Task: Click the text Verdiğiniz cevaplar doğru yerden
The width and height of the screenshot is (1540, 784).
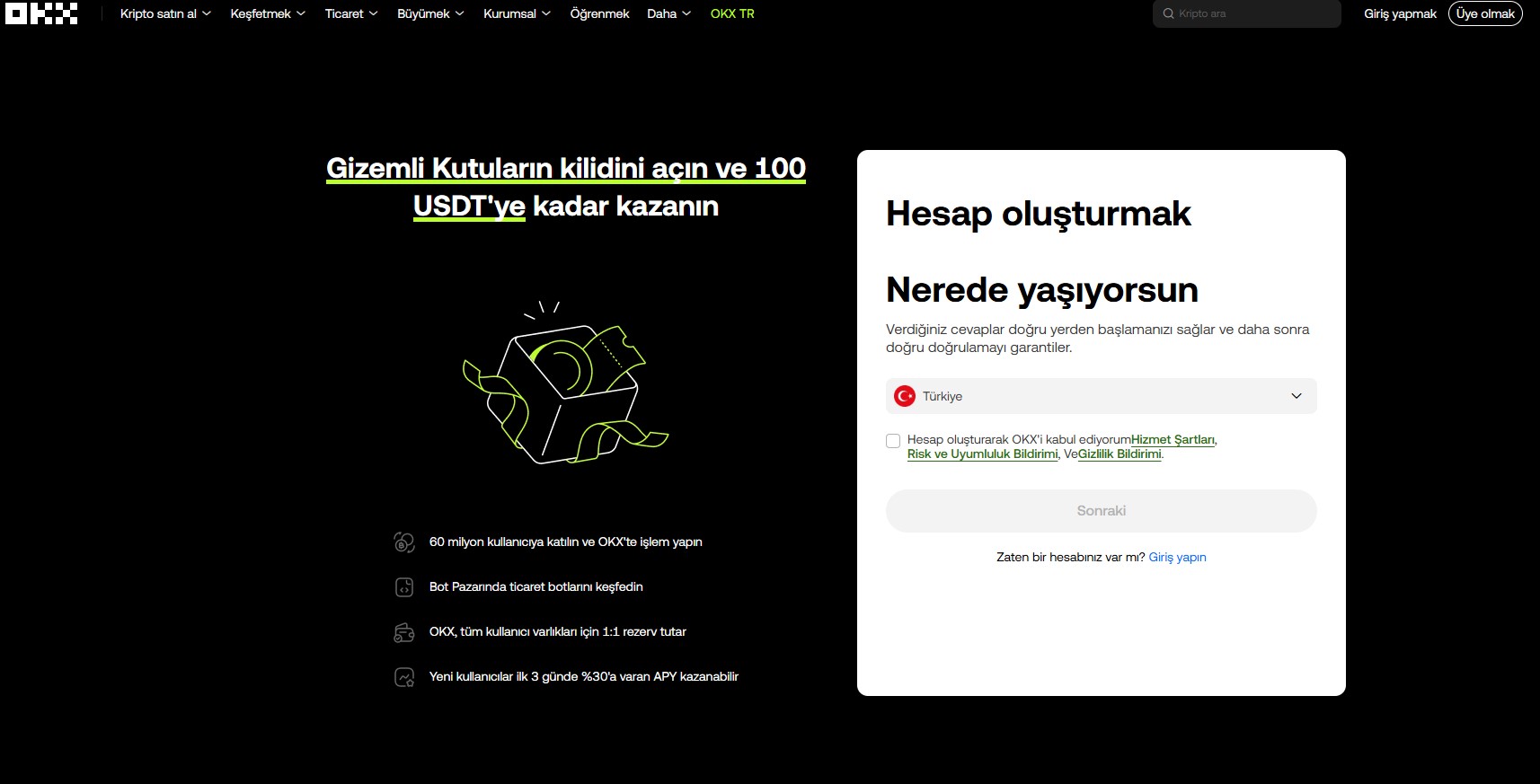Action: pos(1098,339)
